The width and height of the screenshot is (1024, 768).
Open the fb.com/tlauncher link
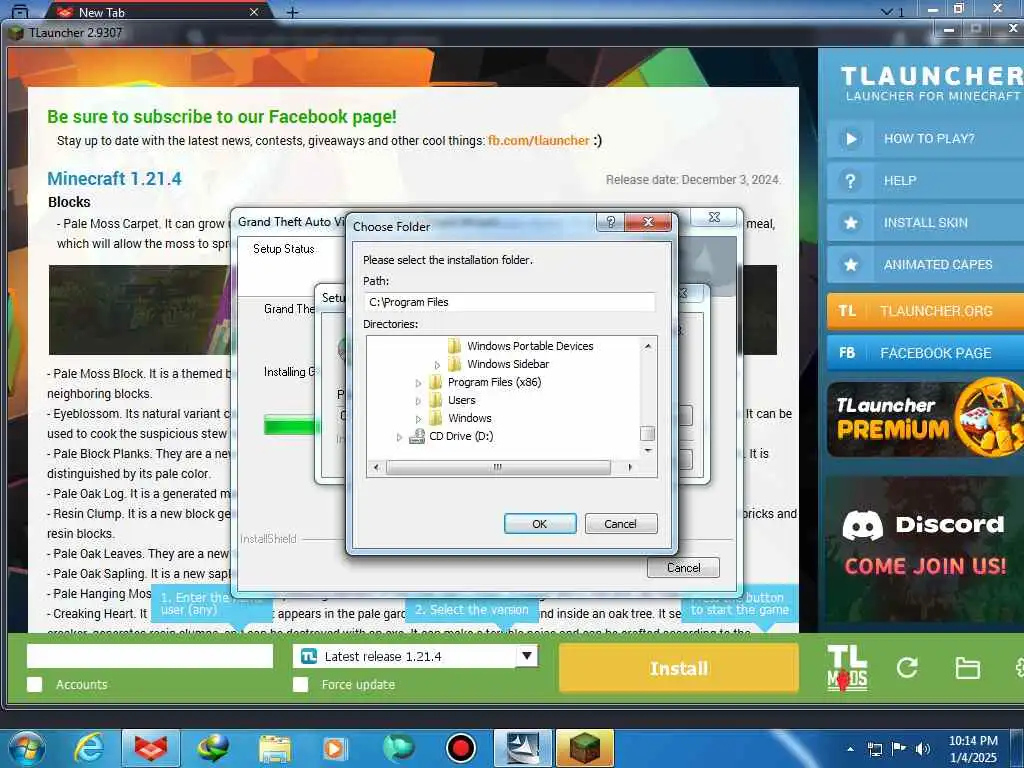538,140
